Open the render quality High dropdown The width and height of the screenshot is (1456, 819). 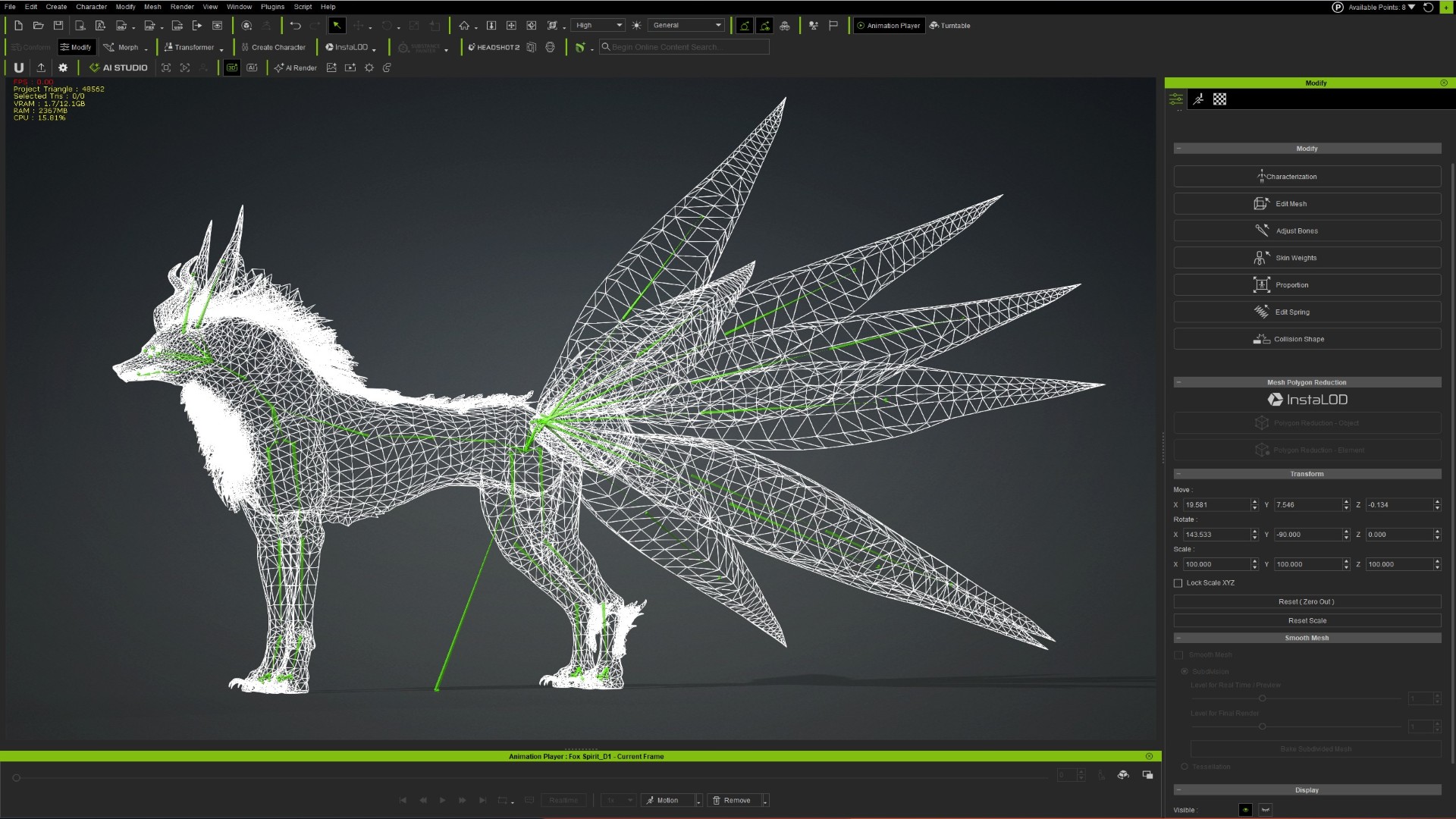(598, 26)
